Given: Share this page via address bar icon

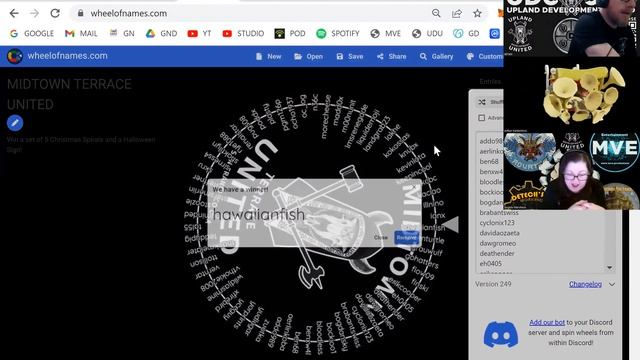Looking at the screenshot, I should [x=456, y=13].
